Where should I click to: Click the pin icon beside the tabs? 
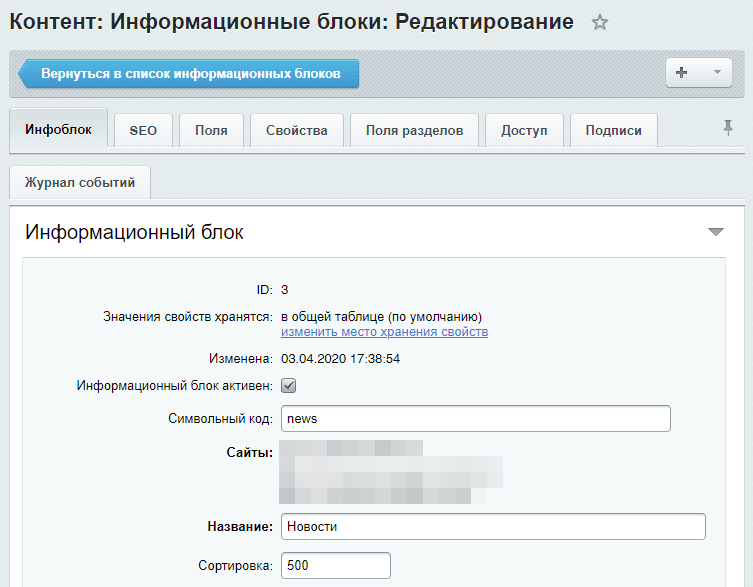click(x=728, y=127)
